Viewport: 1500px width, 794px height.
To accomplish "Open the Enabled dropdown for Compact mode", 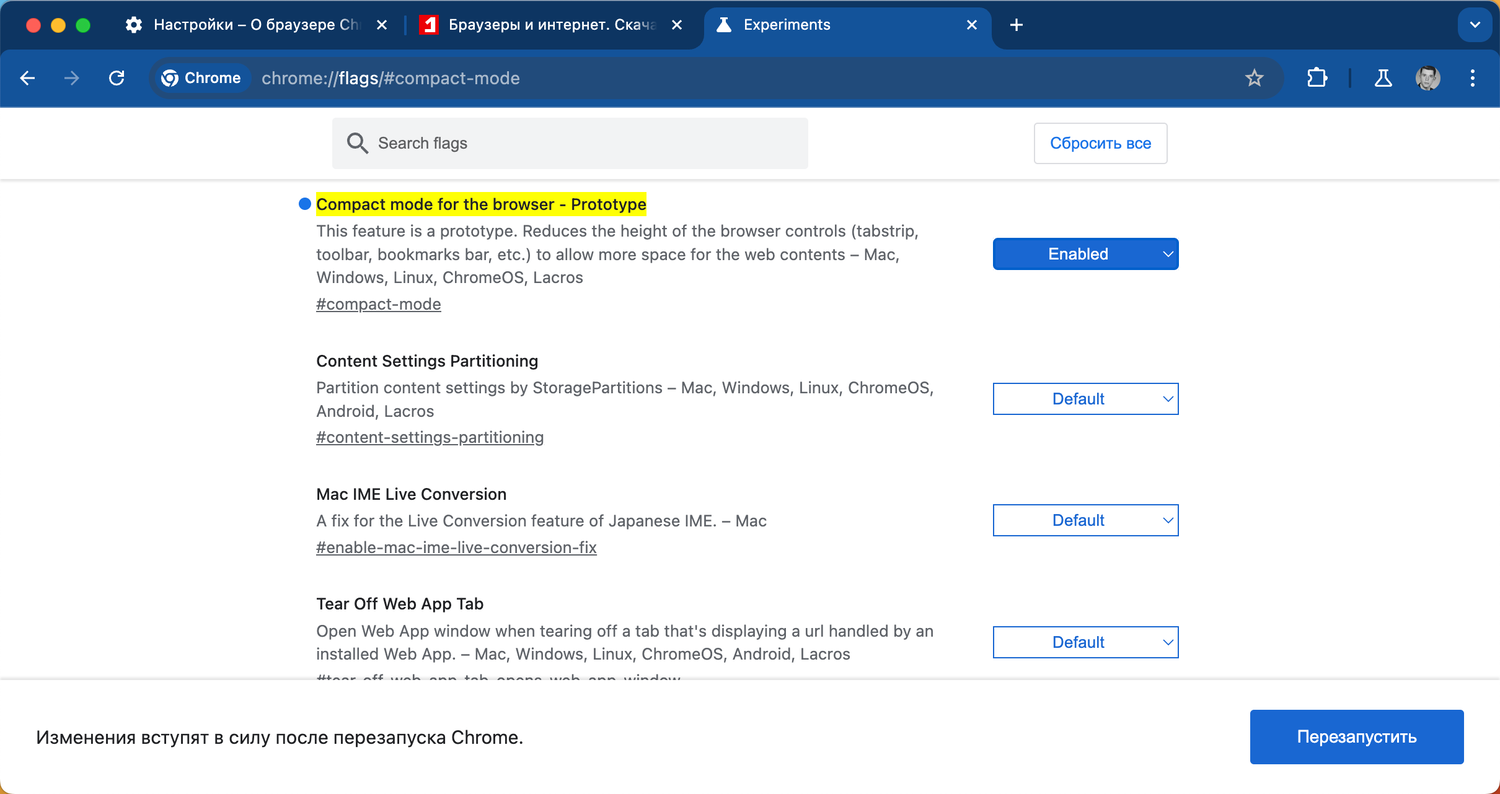I will coord(1085,254).
